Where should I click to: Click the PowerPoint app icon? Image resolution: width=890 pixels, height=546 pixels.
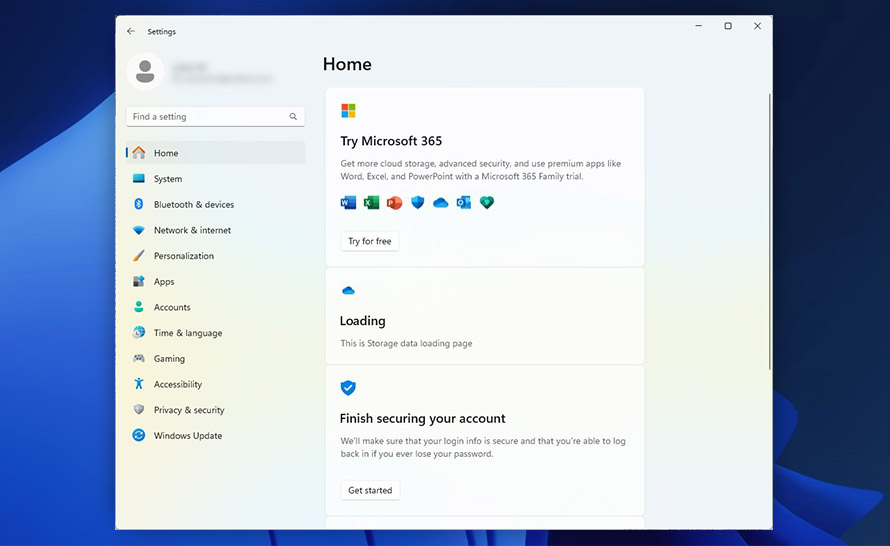pos(394,202)
